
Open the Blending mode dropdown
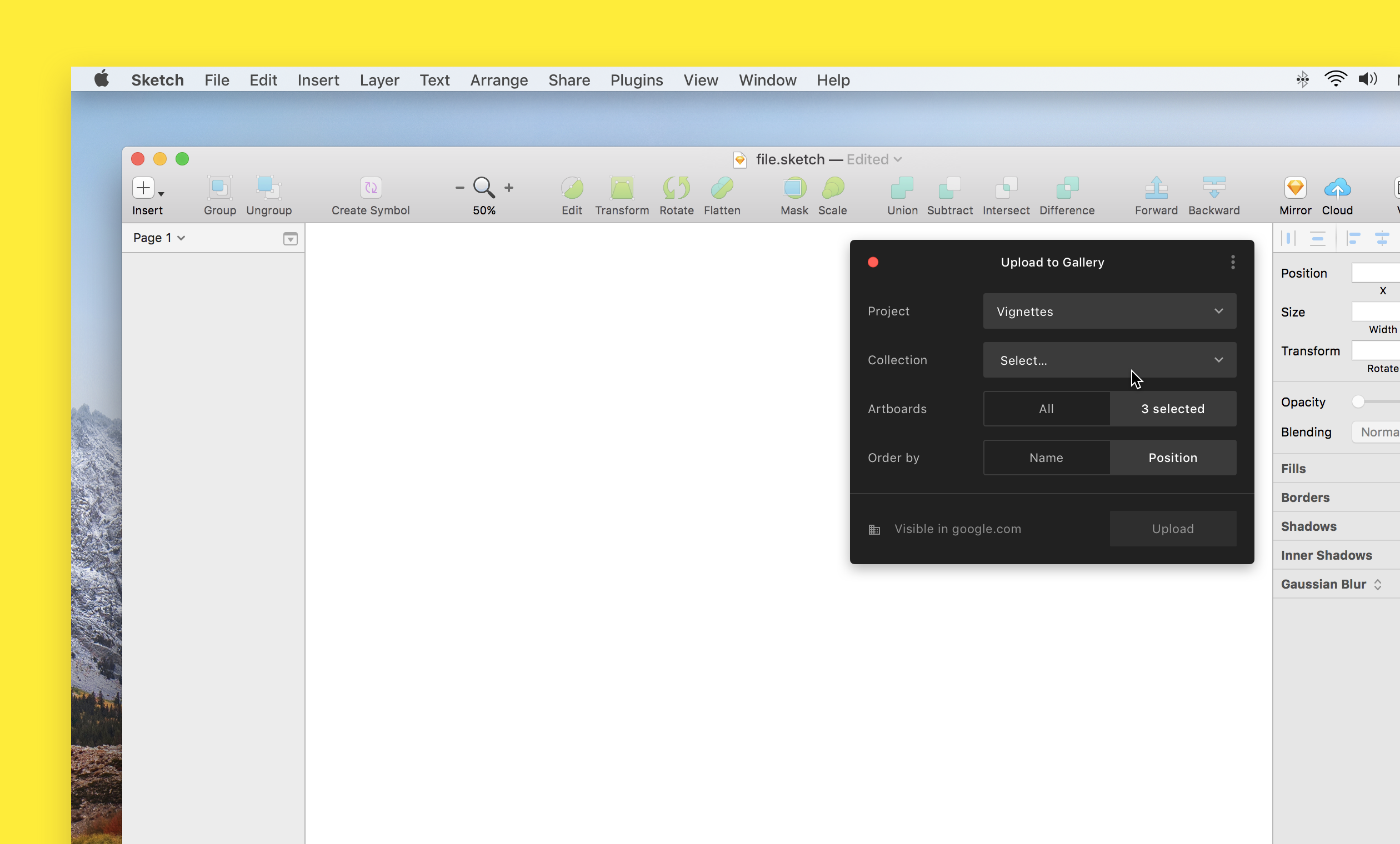(x=1376, y=431)
